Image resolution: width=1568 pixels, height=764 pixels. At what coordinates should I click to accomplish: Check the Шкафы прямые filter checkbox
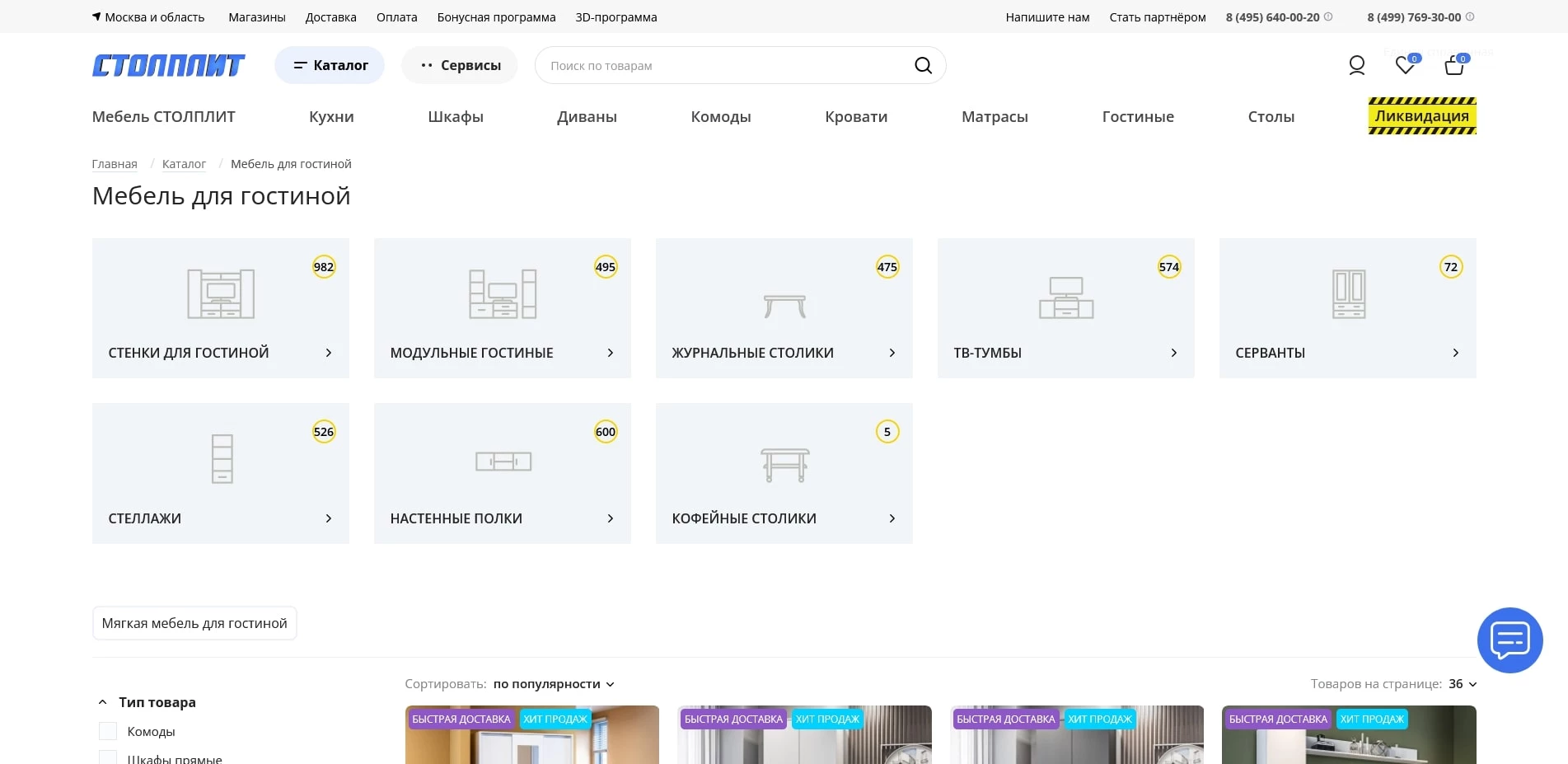click(x=108, y=757)
